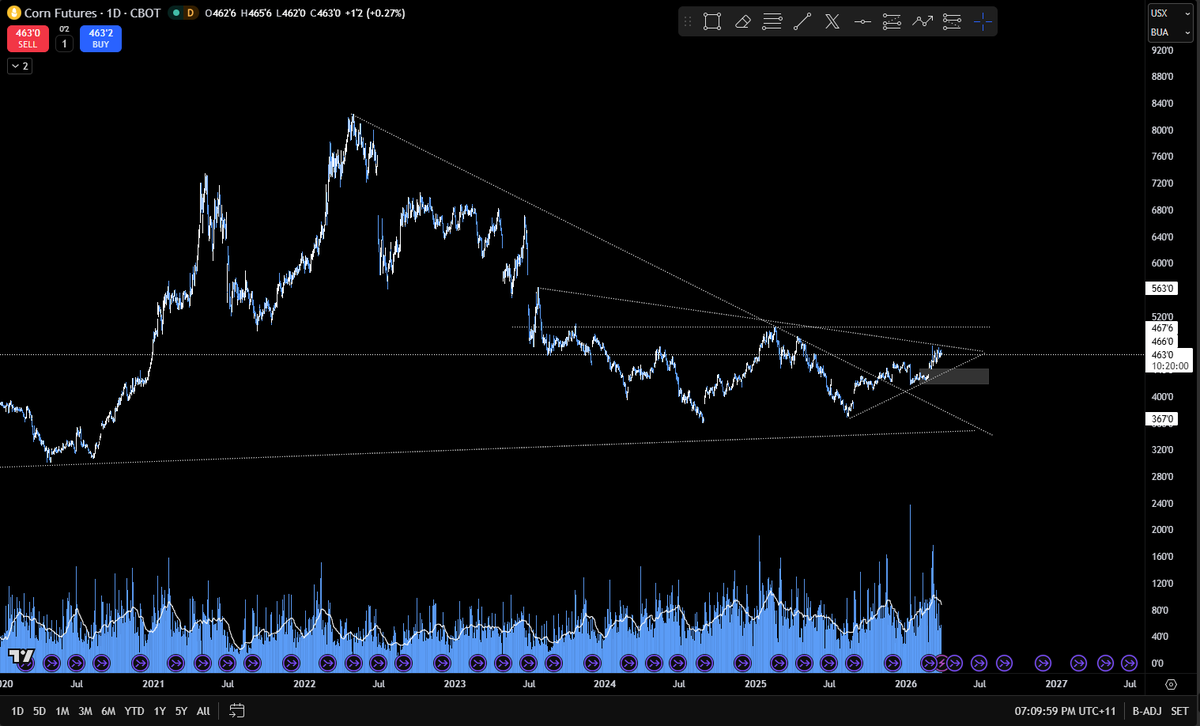Click the 467'6 price label on axis
1200x726 pixels.
coord(1161,328)
